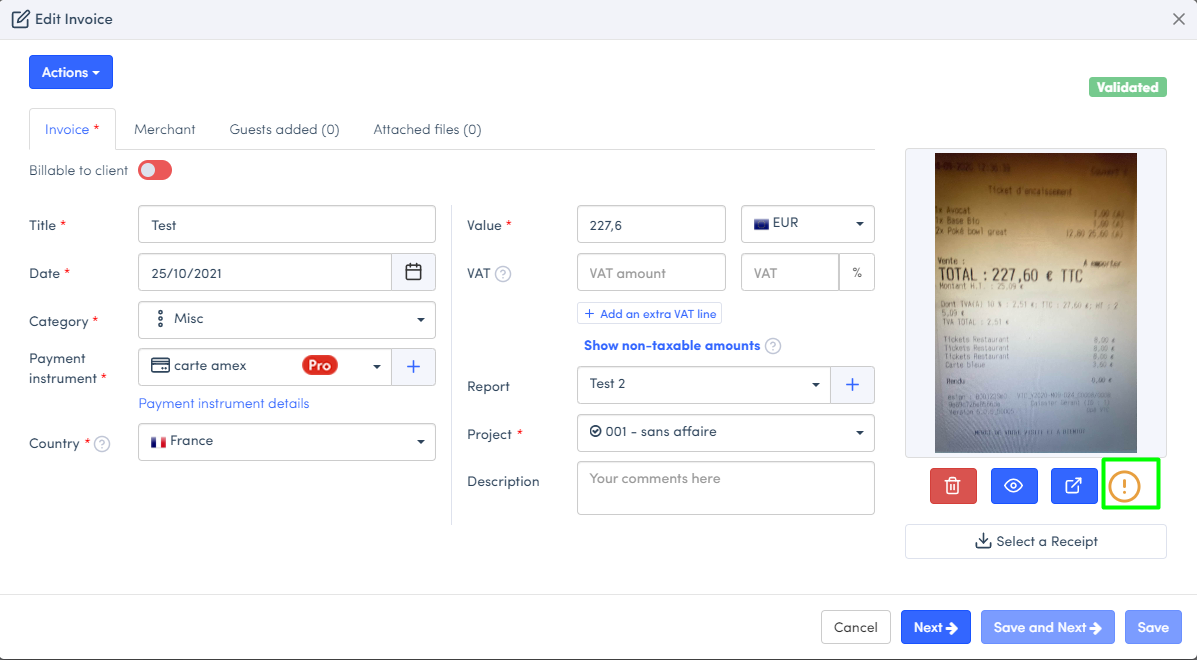1197x660 pixels.
Task: Click the Country help question mark icon
Action: tap(102, 444)
